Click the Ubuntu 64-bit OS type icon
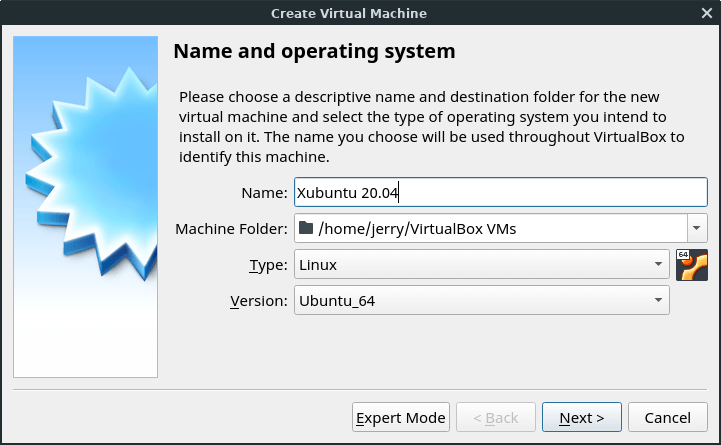 (691, 265)
